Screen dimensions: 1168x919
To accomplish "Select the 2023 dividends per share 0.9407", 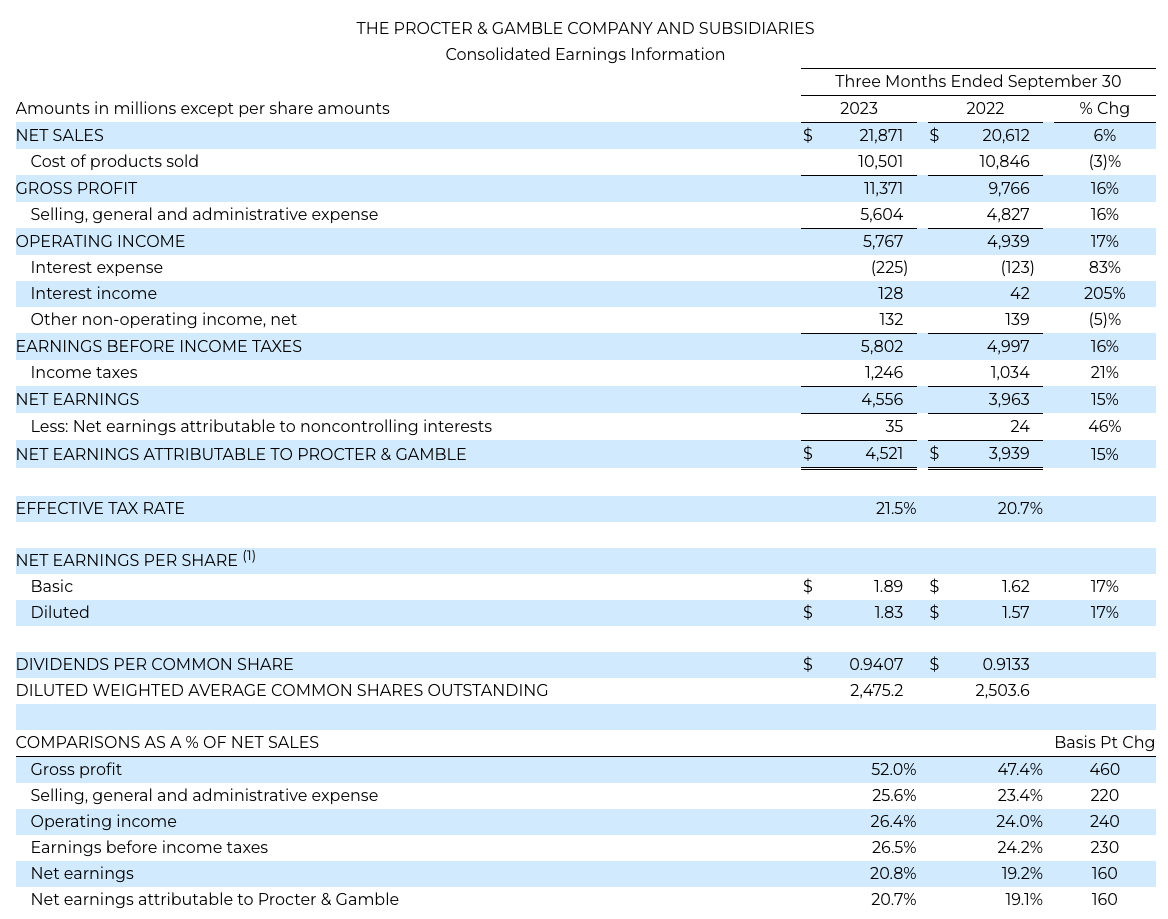I will [x=875, y=664].
